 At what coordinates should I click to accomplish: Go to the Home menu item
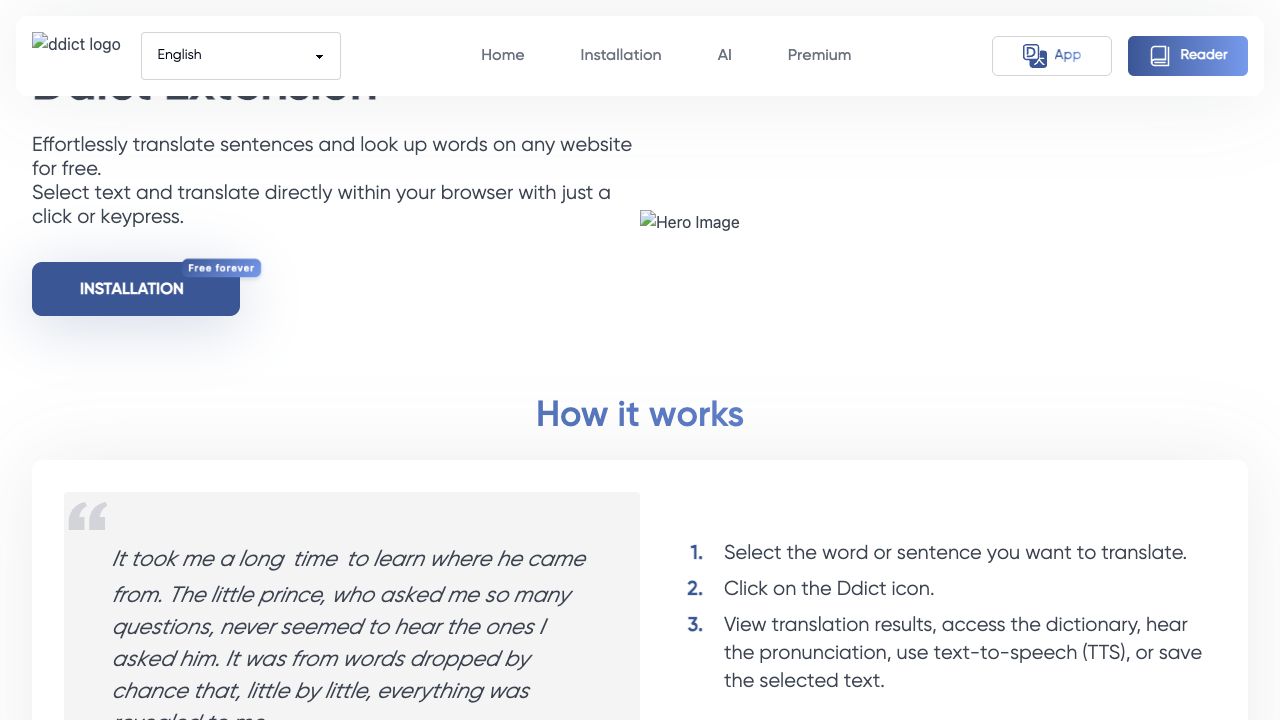[502, 55]
